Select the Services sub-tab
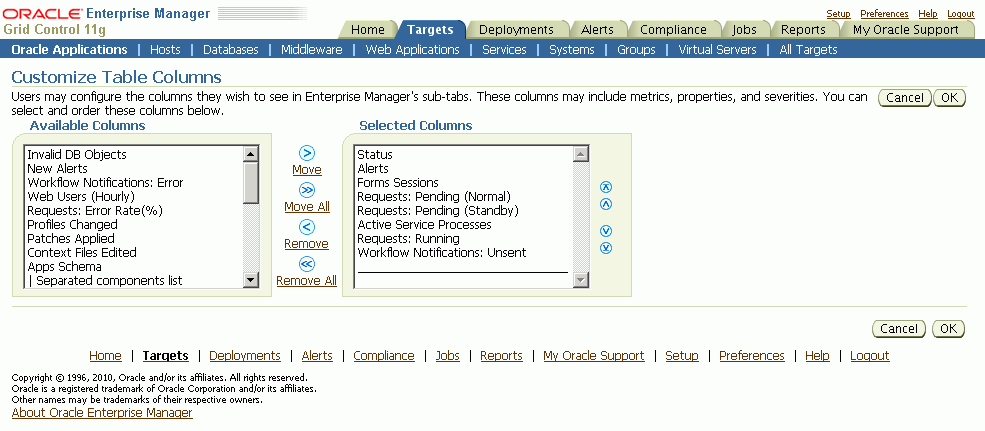 504,50
